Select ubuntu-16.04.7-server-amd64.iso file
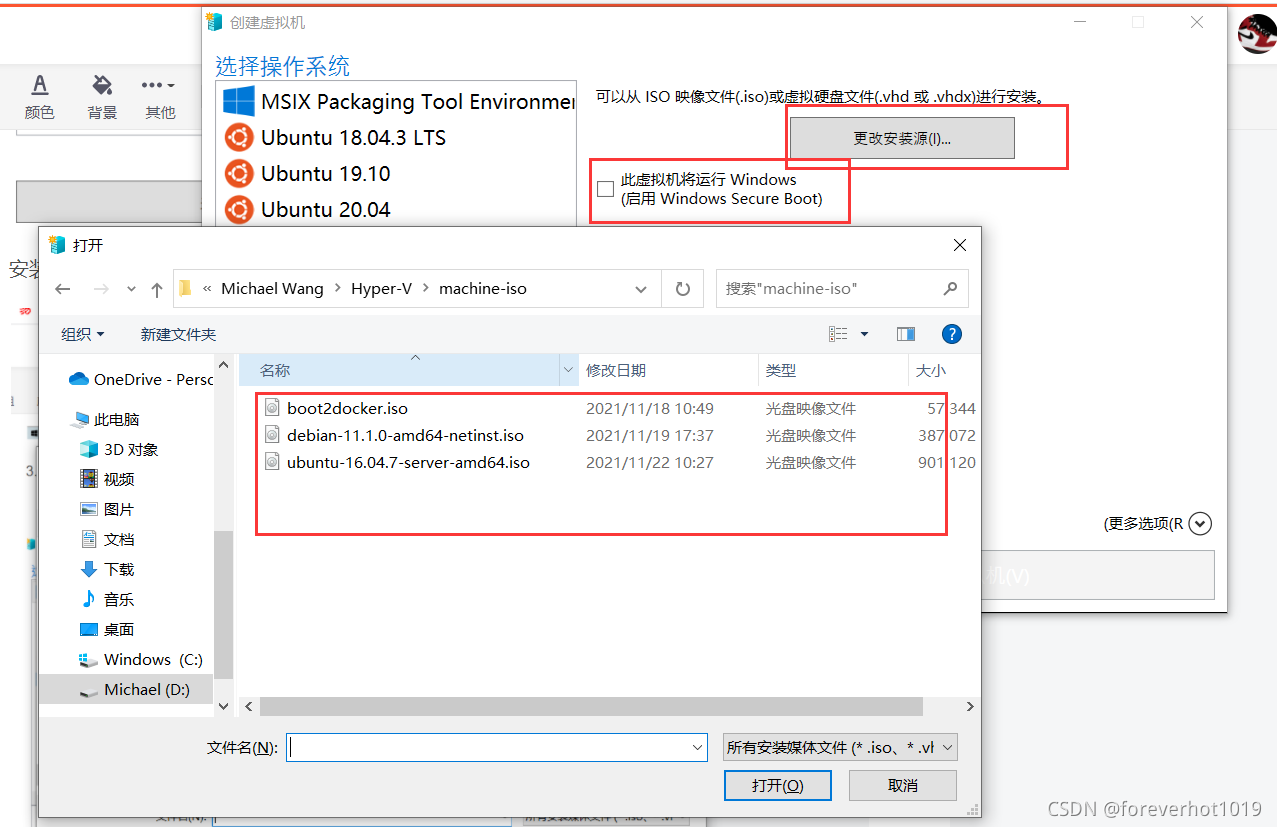Viewport: 1277px width, 827px height. [x=408, y=462]
